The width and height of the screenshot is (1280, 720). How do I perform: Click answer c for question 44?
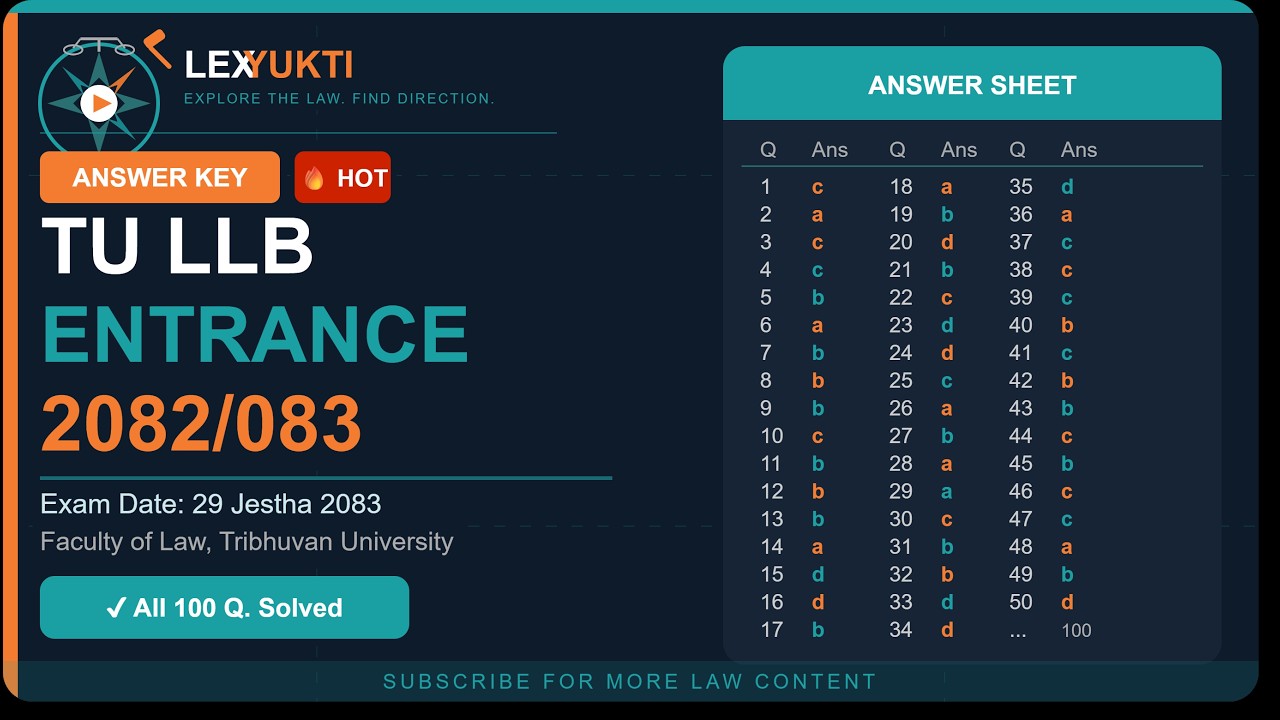click(x=1066, y=436)
